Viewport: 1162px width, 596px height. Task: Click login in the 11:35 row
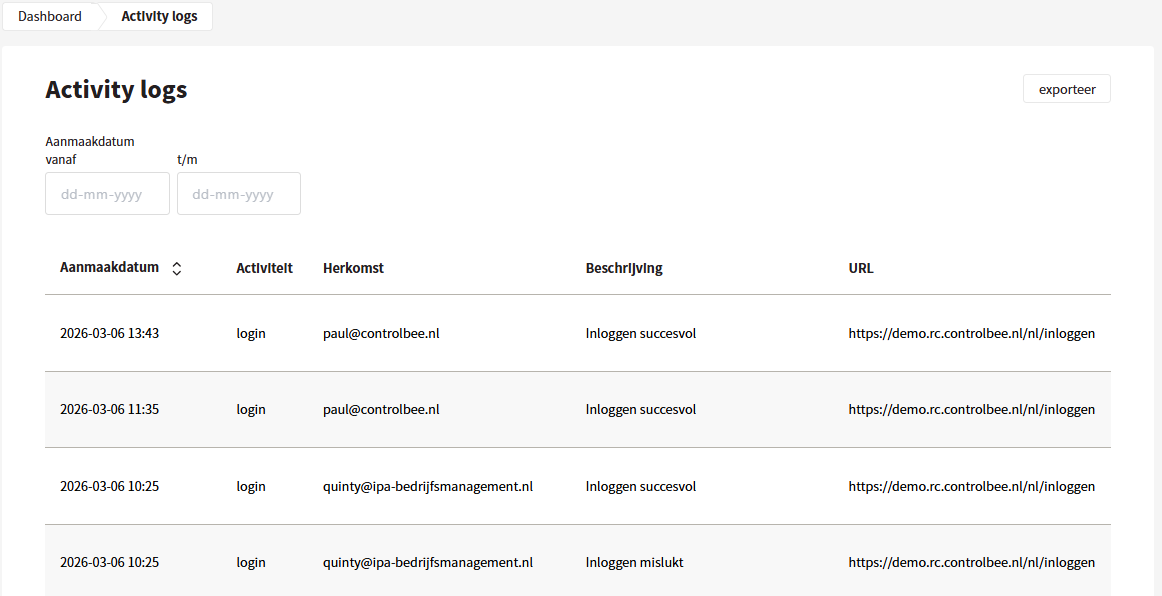(x=251, y=409)
